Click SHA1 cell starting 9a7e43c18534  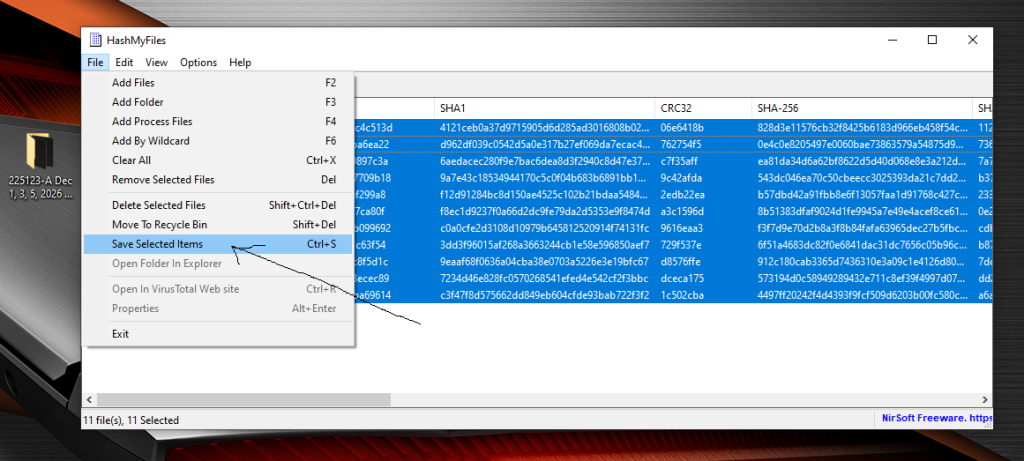545,178
